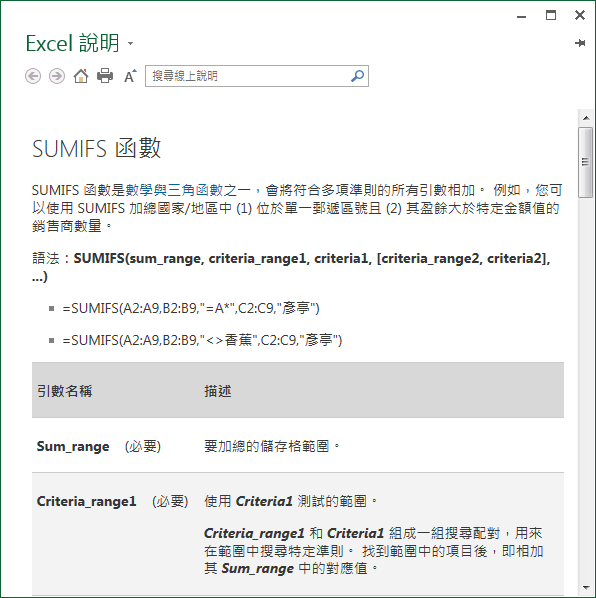596x598 pixels.
Task: Go back to previous help page
Action: click(33, 76)
